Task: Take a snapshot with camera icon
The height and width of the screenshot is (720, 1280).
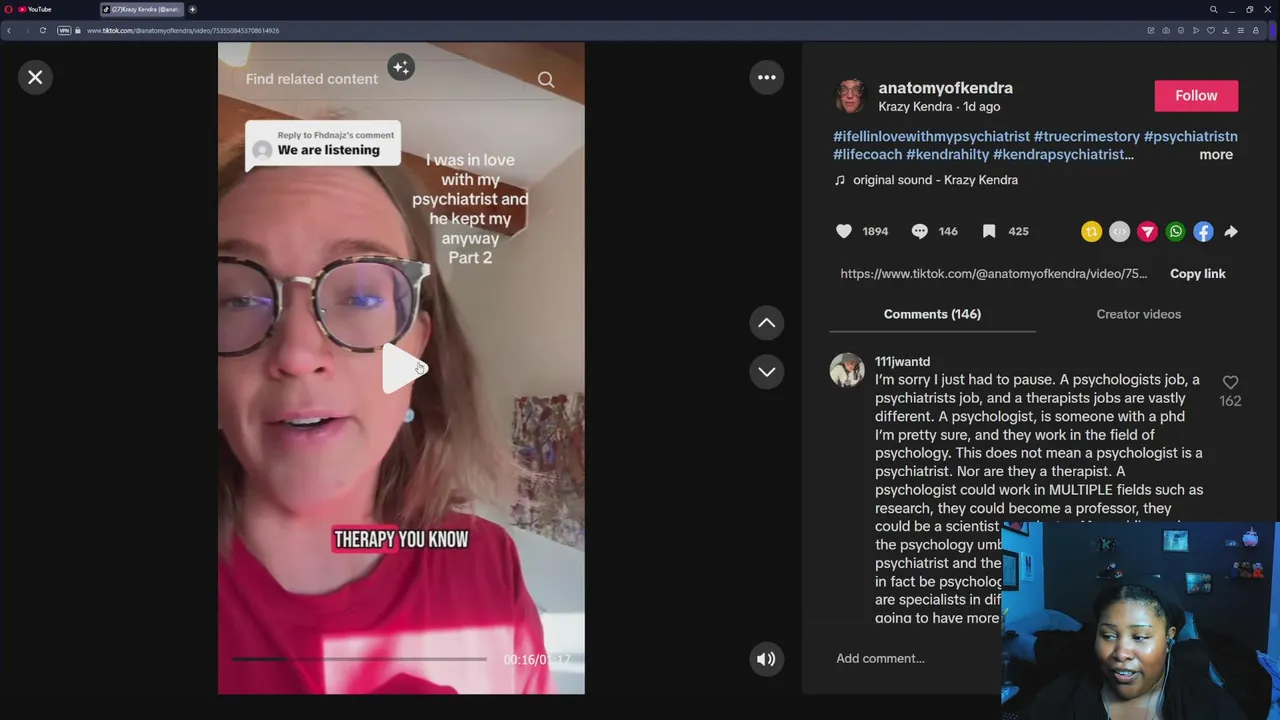Action: click(x=1166, y=30)
